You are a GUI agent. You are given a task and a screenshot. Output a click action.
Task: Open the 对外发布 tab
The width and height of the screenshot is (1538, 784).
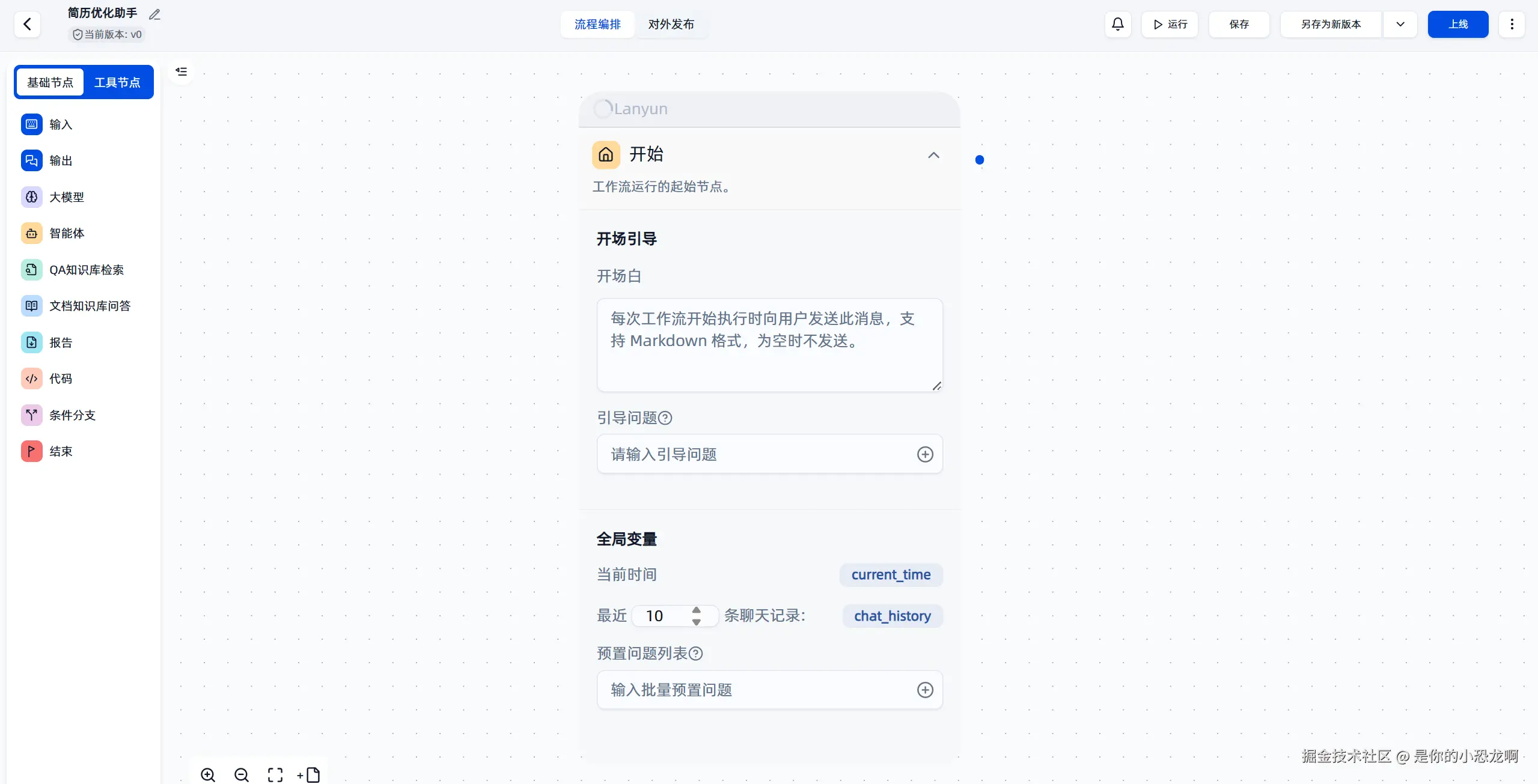coord(671,24)
